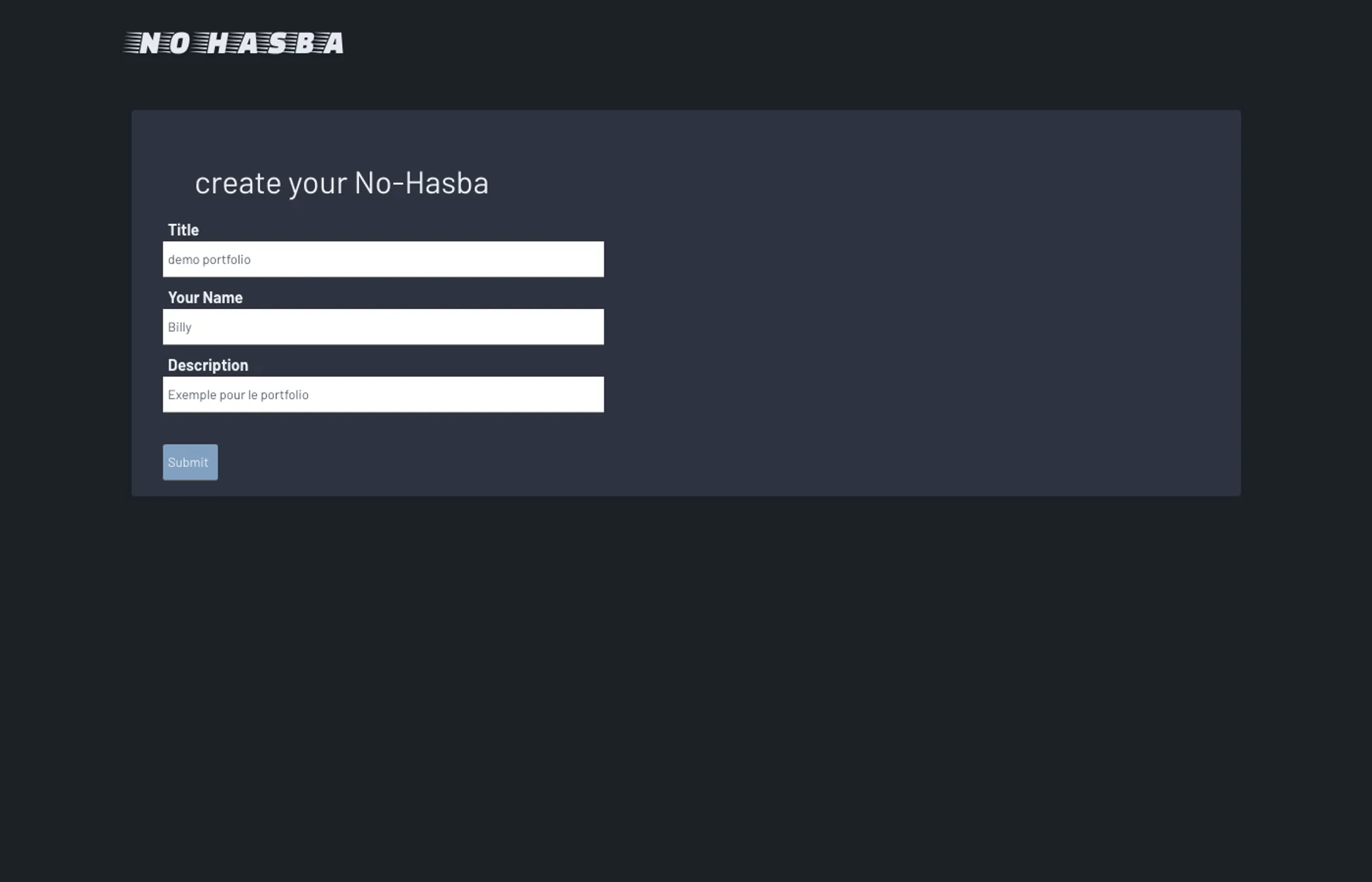
Task: Click the Description label
Action: tap(208, 365)
